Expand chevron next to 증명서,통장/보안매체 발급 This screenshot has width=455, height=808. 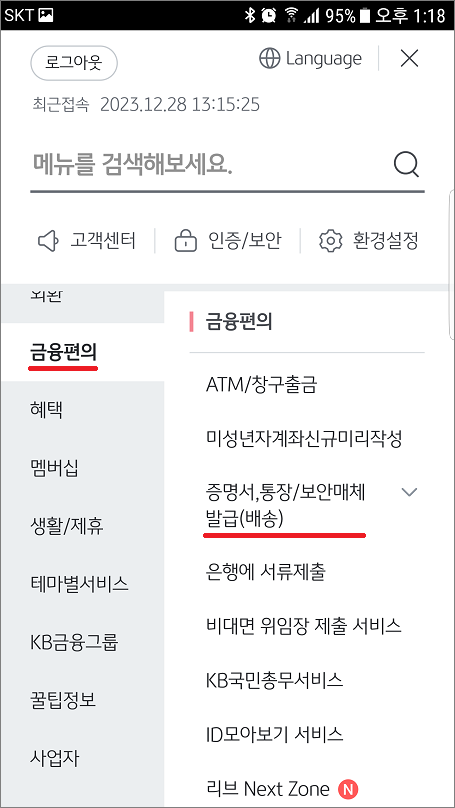tap(409, 492)
